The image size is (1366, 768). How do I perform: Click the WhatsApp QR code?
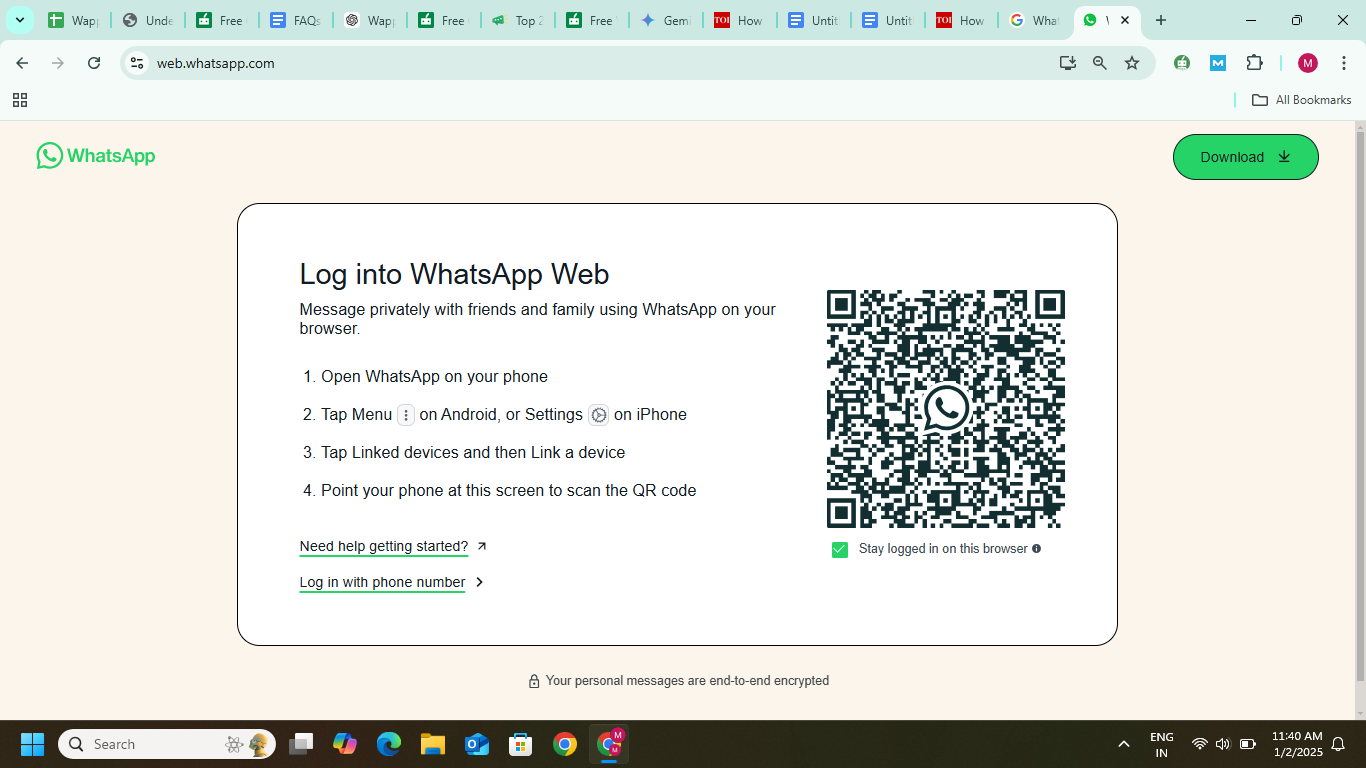click(945, 409)
